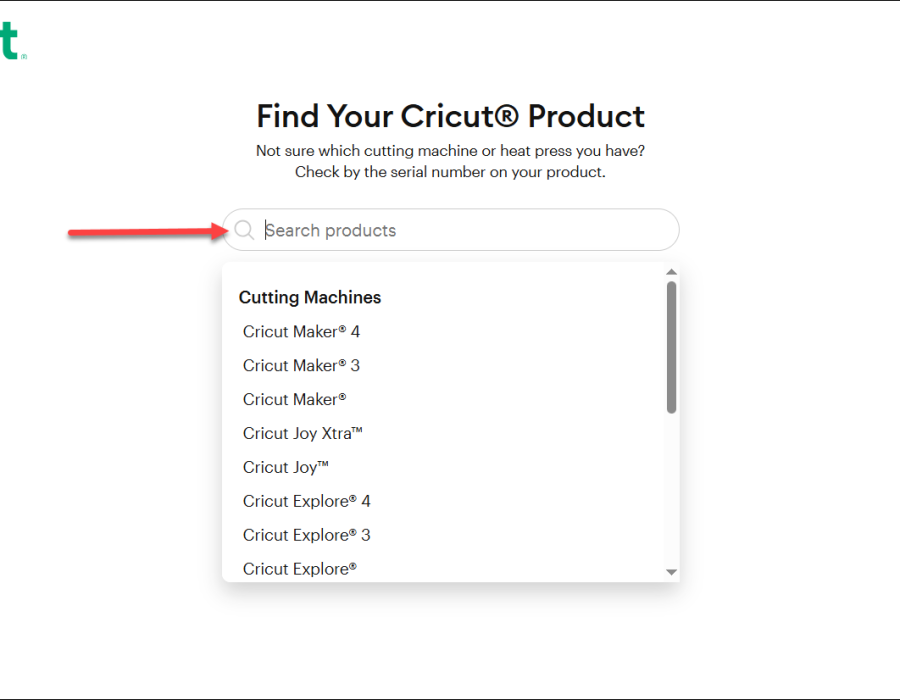Pick Cricut Explore 3 from the list
Viewport: 900px width, 700px height.
(x=306, y=536)
